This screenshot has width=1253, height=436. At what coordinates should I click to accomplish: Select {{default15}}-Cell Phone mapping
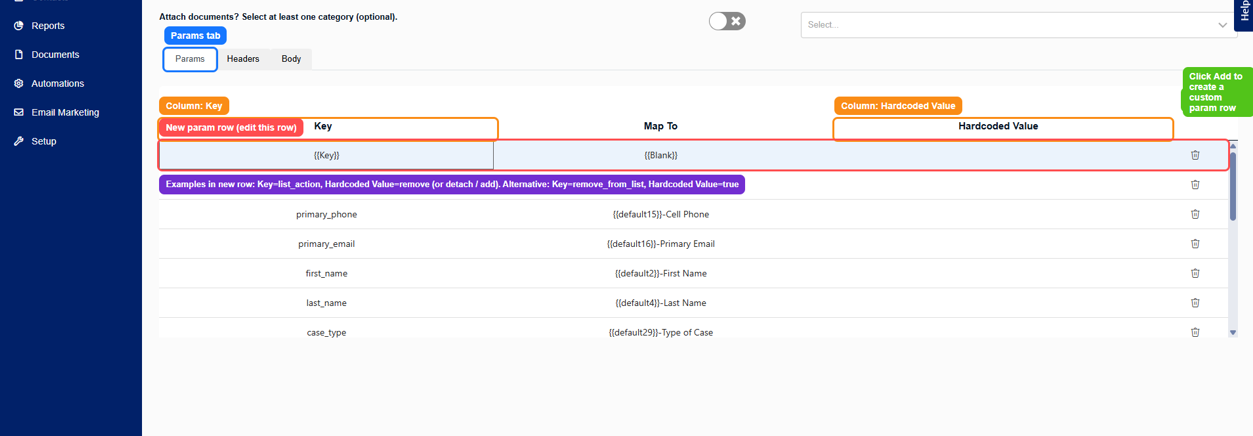(660, 214)
